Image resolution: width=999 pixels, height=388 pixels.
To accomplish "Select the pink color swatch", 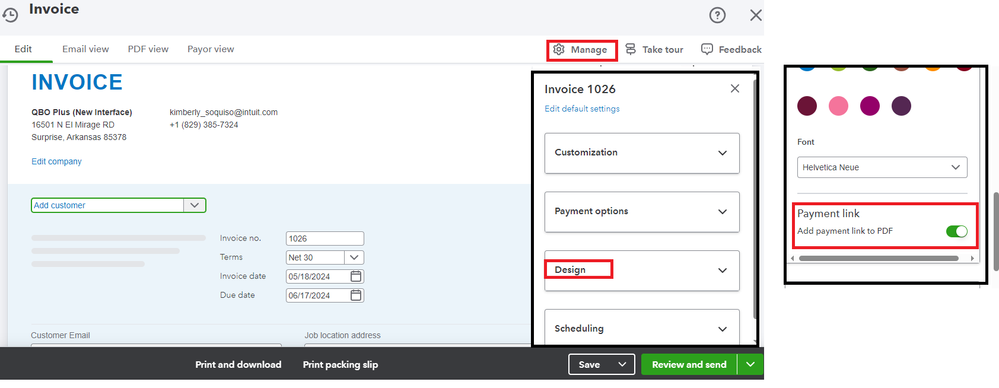I will point(838,106).
